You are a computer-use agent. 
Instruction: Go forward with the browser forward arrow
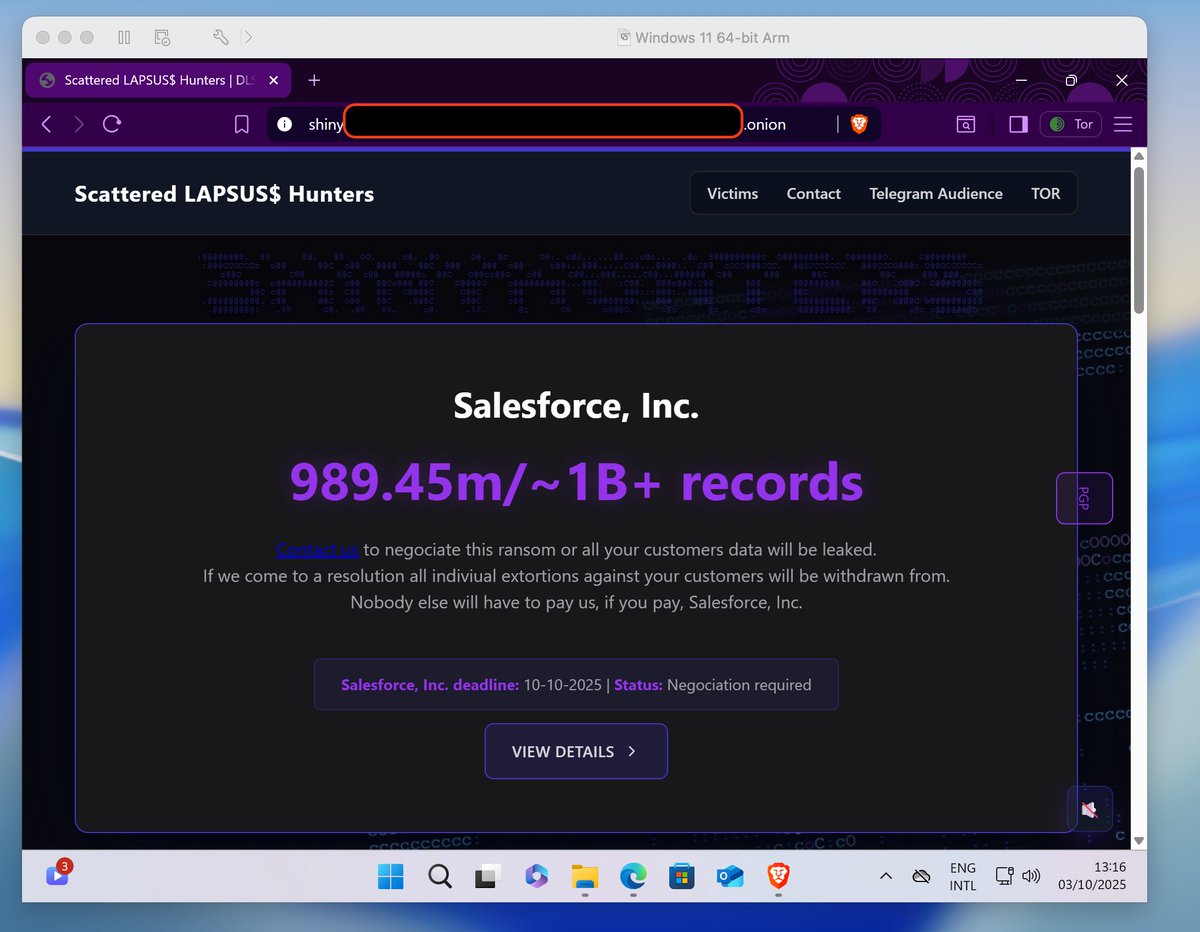pyautogui.click(x=79, y=124)
